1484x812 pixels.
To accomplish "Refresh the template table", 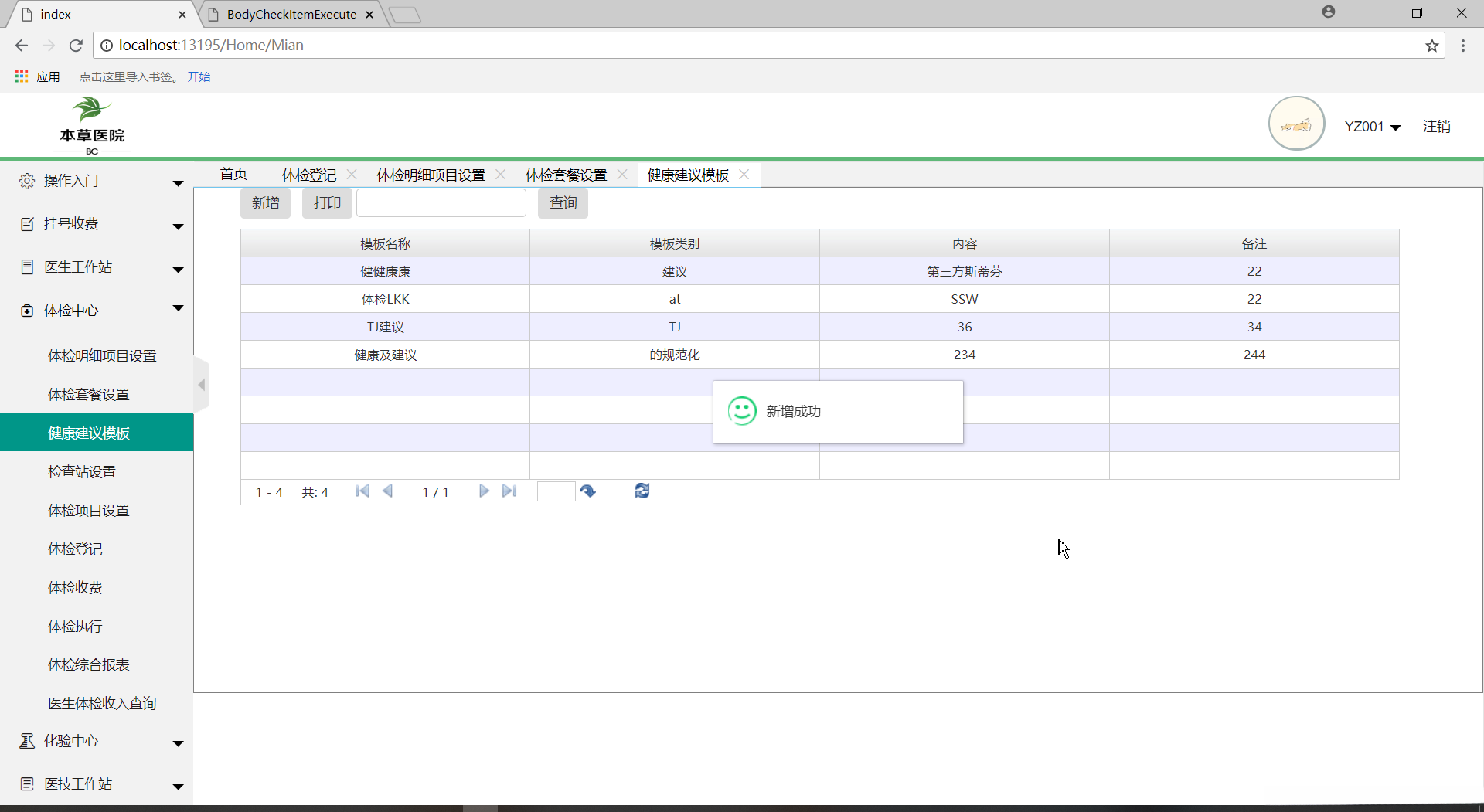I will [642, 491].
